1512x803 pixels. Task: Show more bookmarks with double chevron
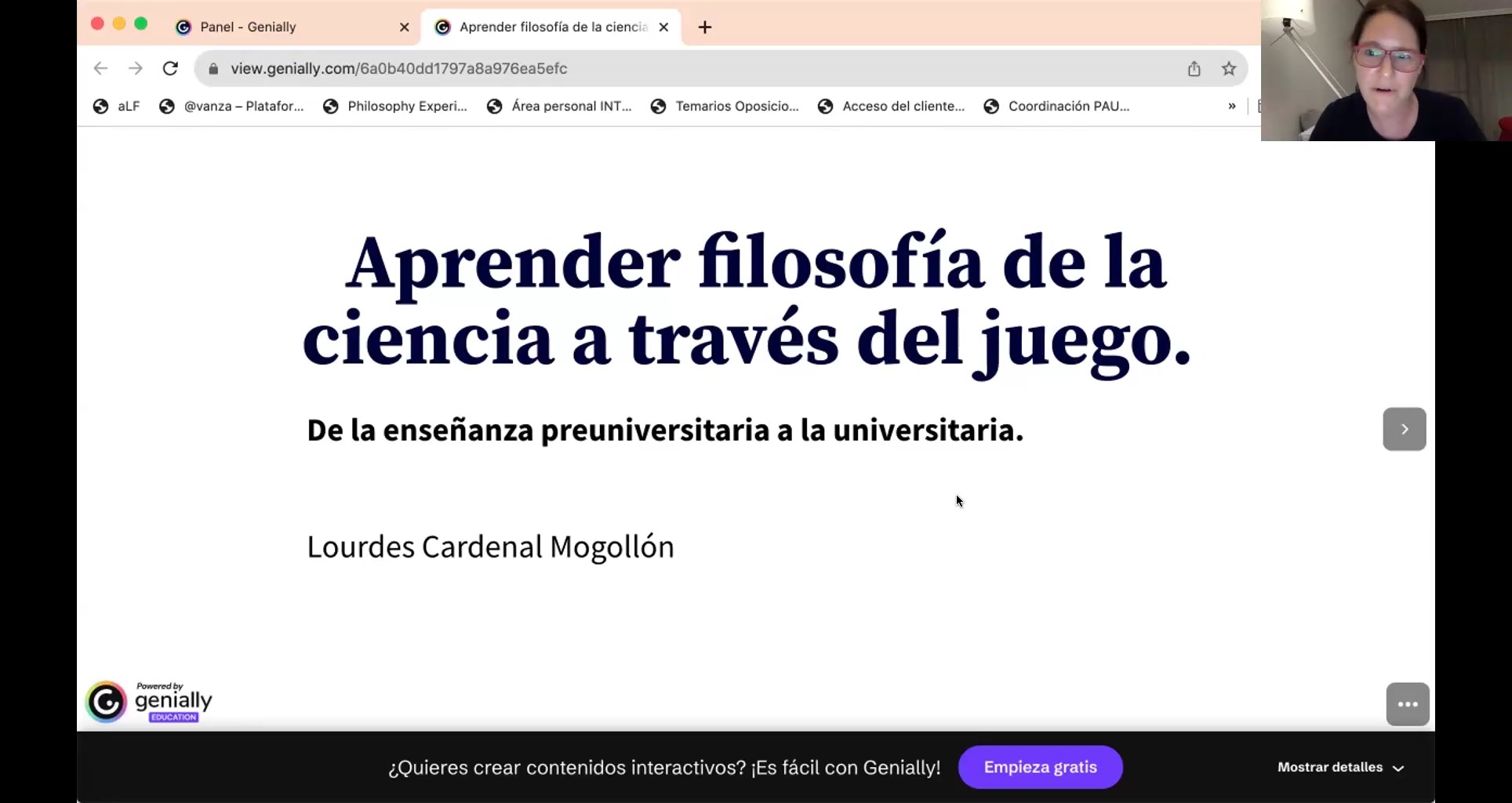click(x=1232, y=106)
